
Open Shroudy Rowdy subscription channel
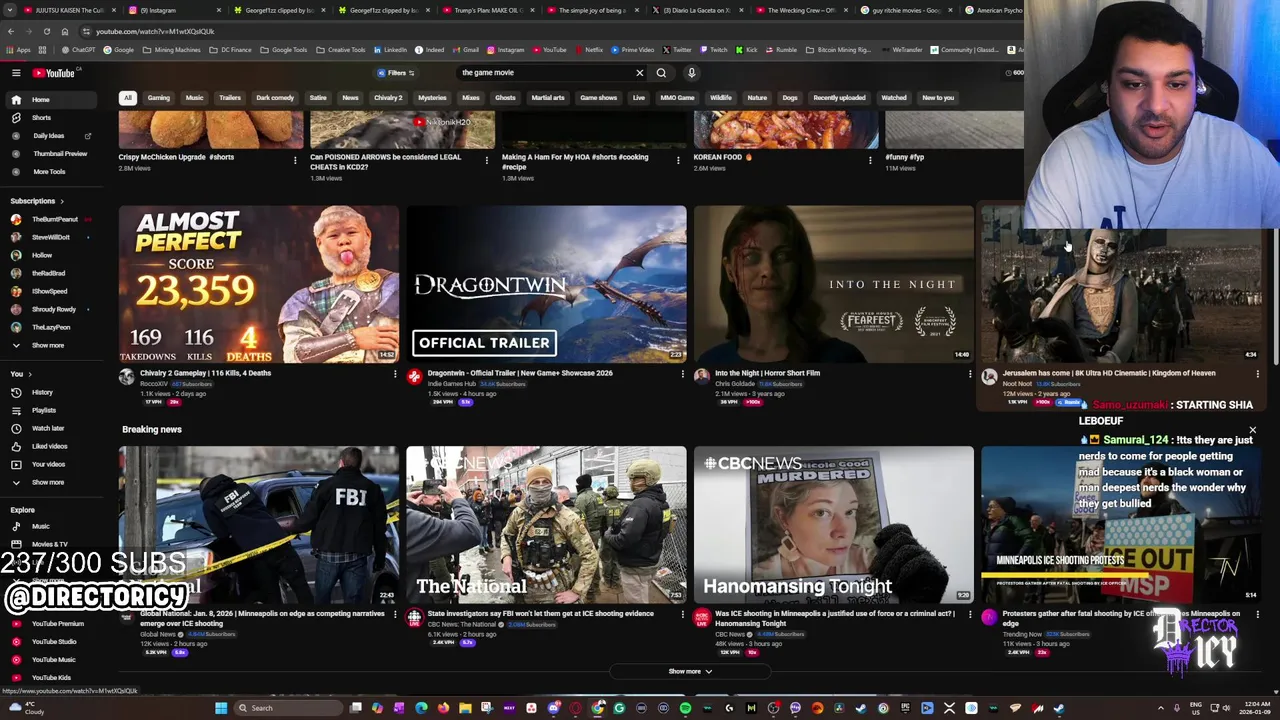coord(53,309)
